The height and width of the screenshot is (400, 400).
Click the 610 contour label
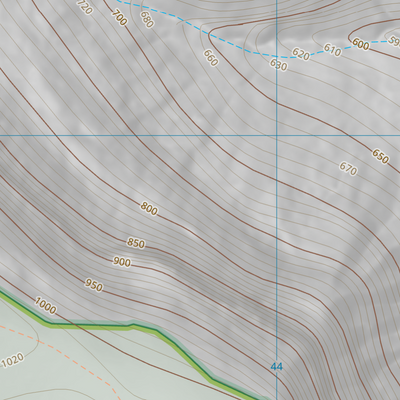(x=332, y=50)
